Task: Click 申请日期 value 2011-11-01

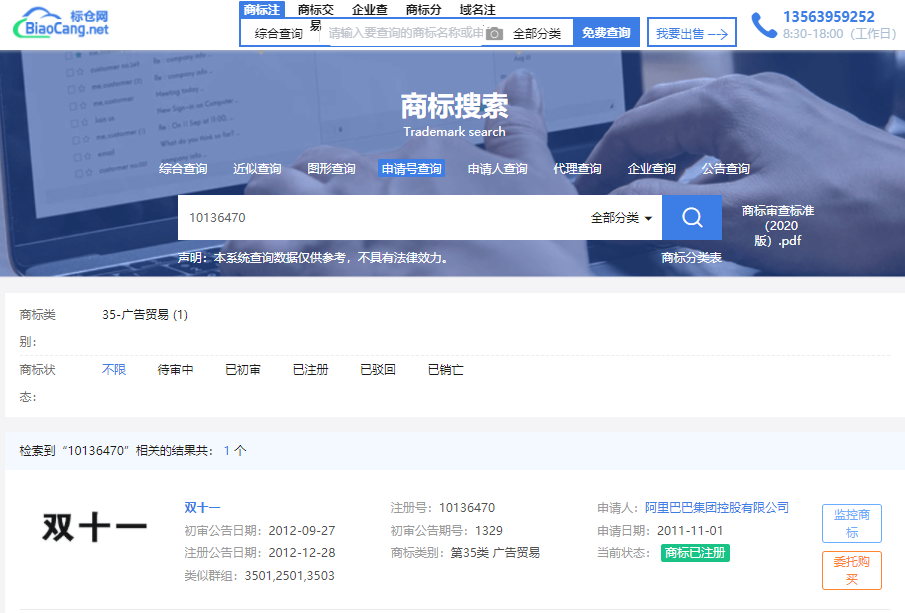Action: tap(690, 530)
